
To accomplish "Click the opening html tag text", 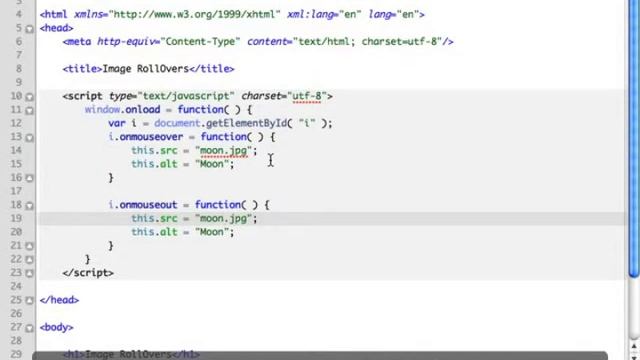I will coord(53,14).
